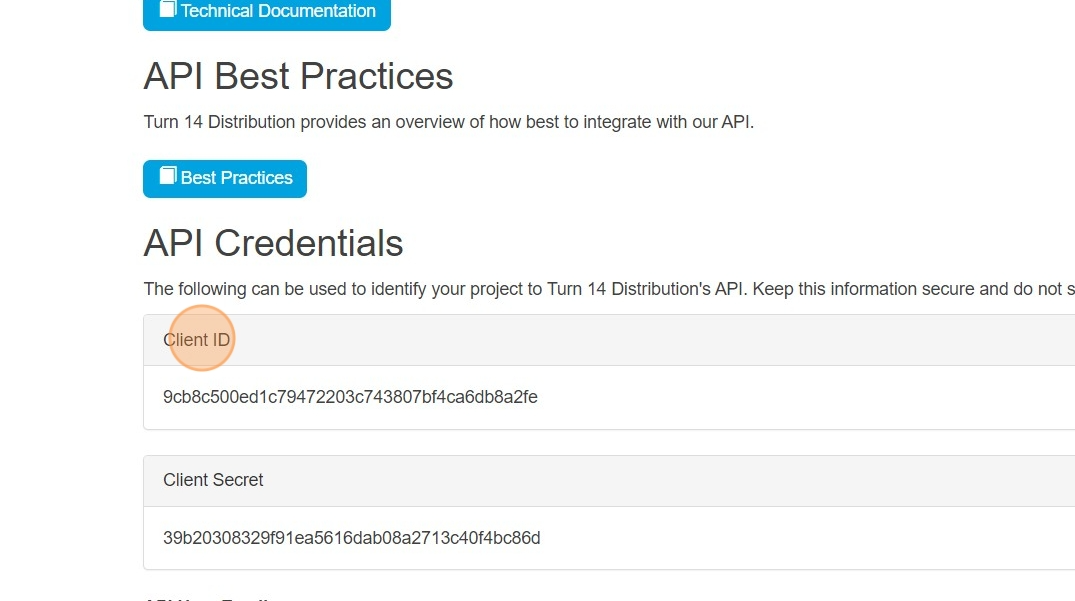Select the Client Secret header label
The height and width of the screenshot is (601, 1075).
[x=213, y=480]
